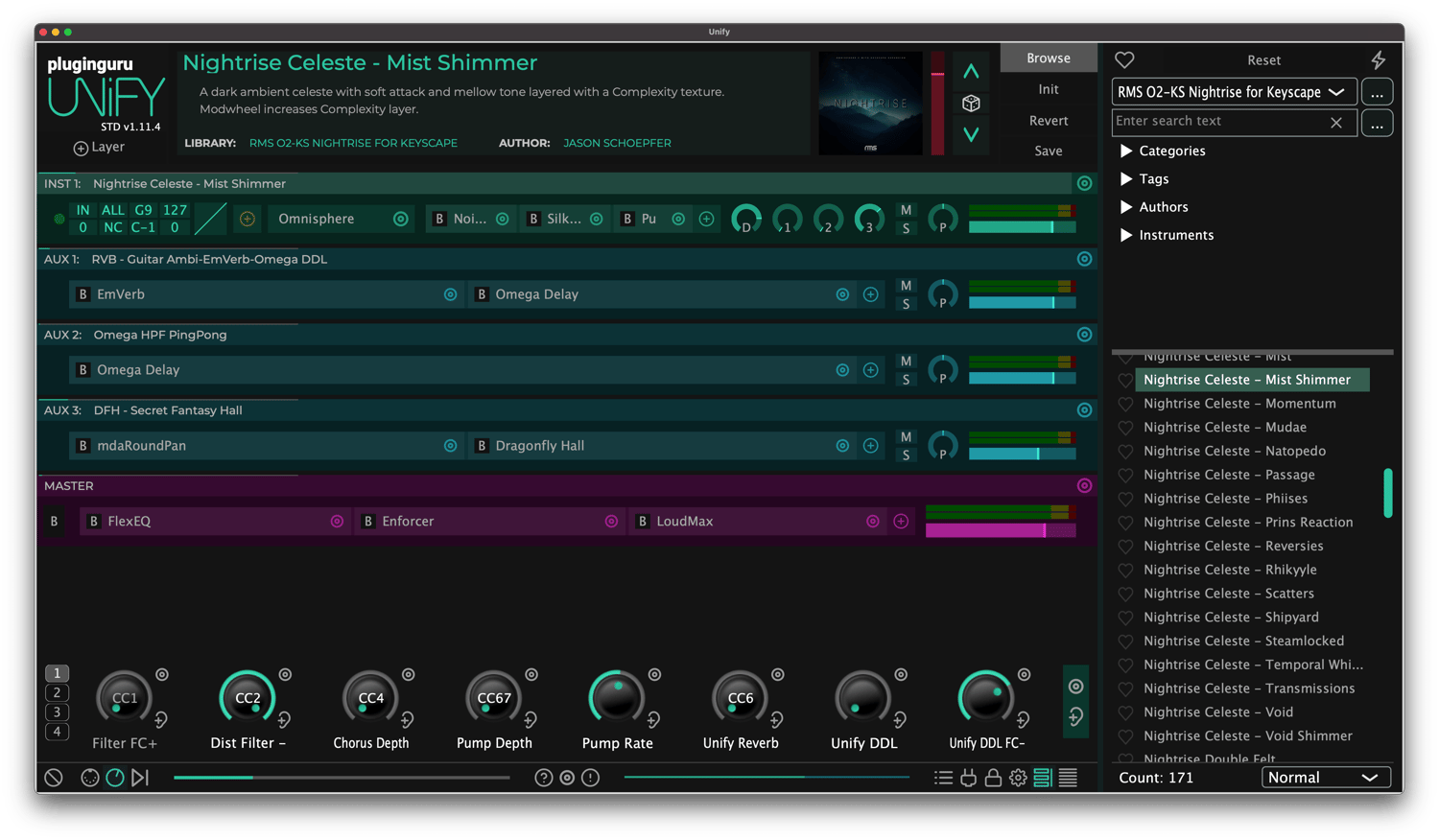Select macro knob page 4

point(57,732)
